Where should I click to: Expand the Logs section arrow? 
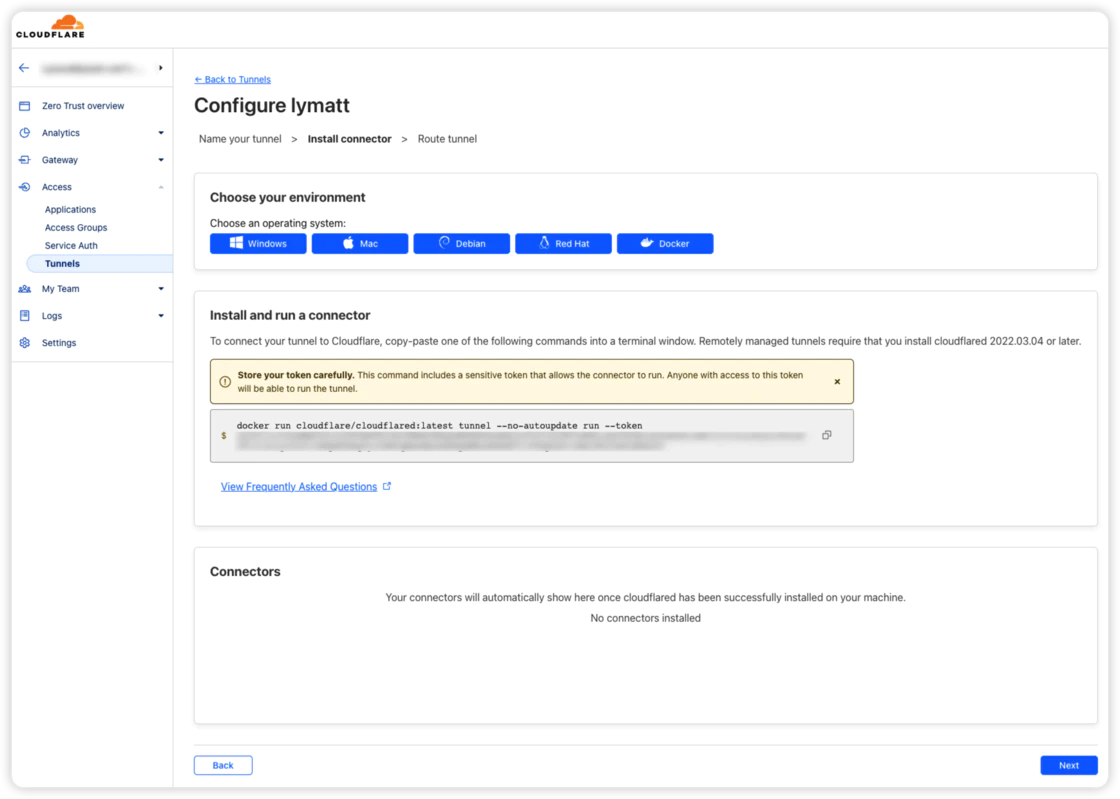click(161, 316)
